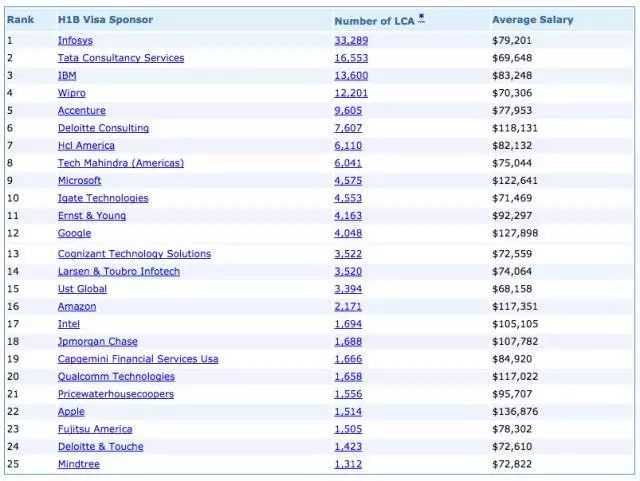Open the Intel sponsor link
Screen dimensions: 640x481
[69, 324]
